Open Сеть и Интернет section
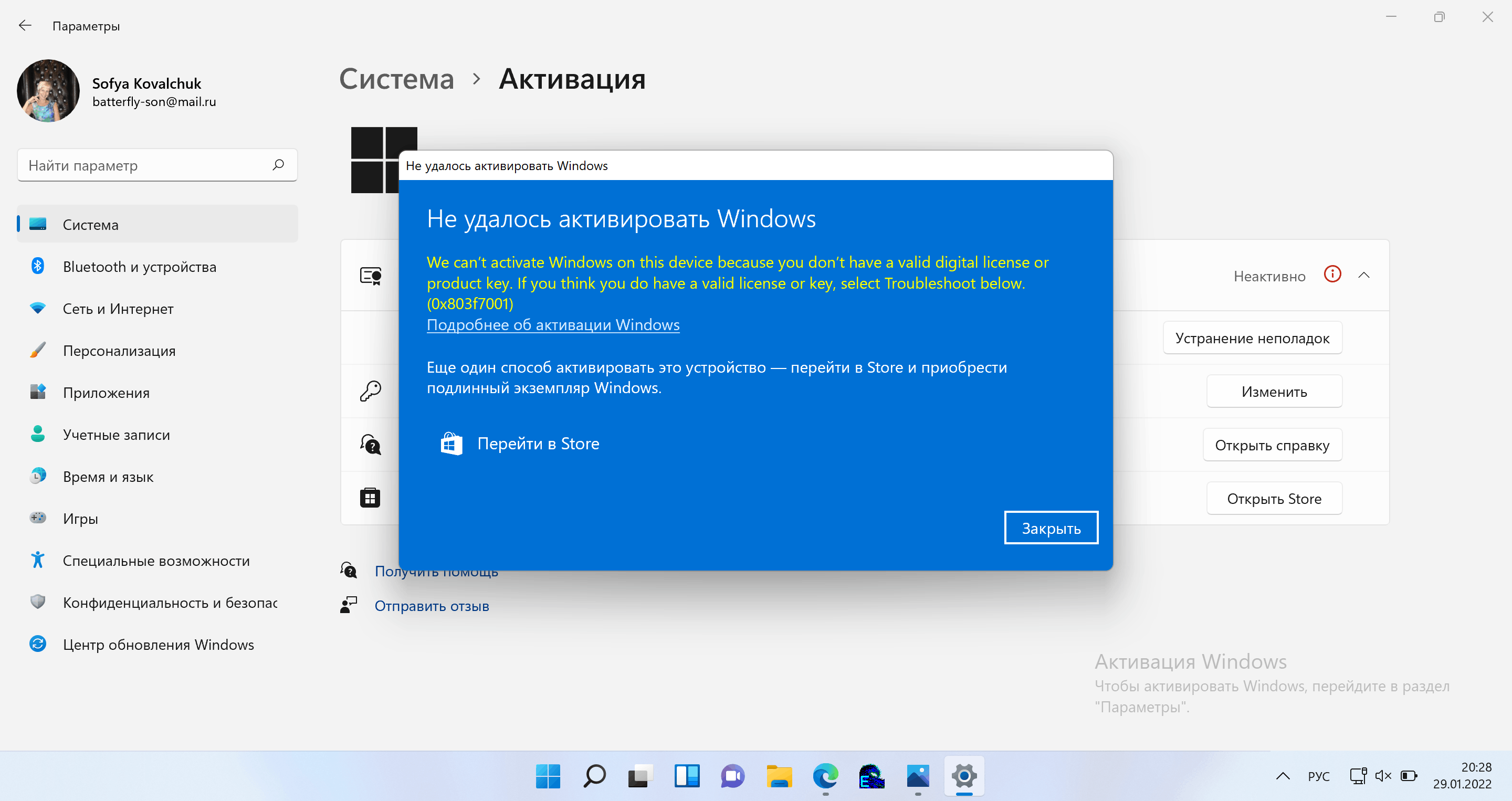The image size is (1512, 801). (157, 308)
